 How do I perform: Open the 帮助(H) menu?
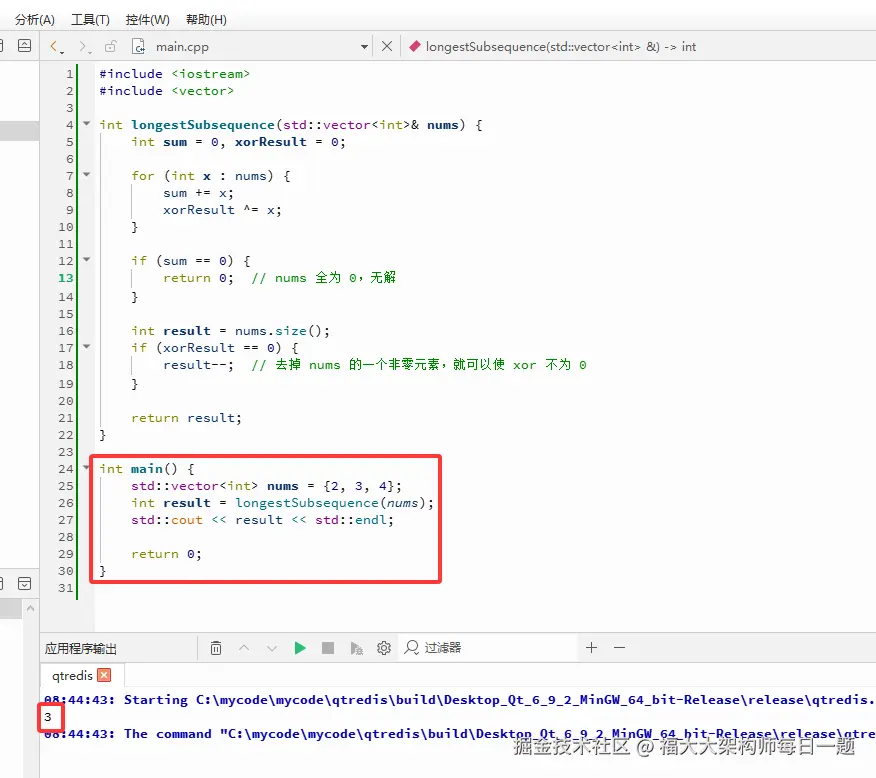[206, 20]
